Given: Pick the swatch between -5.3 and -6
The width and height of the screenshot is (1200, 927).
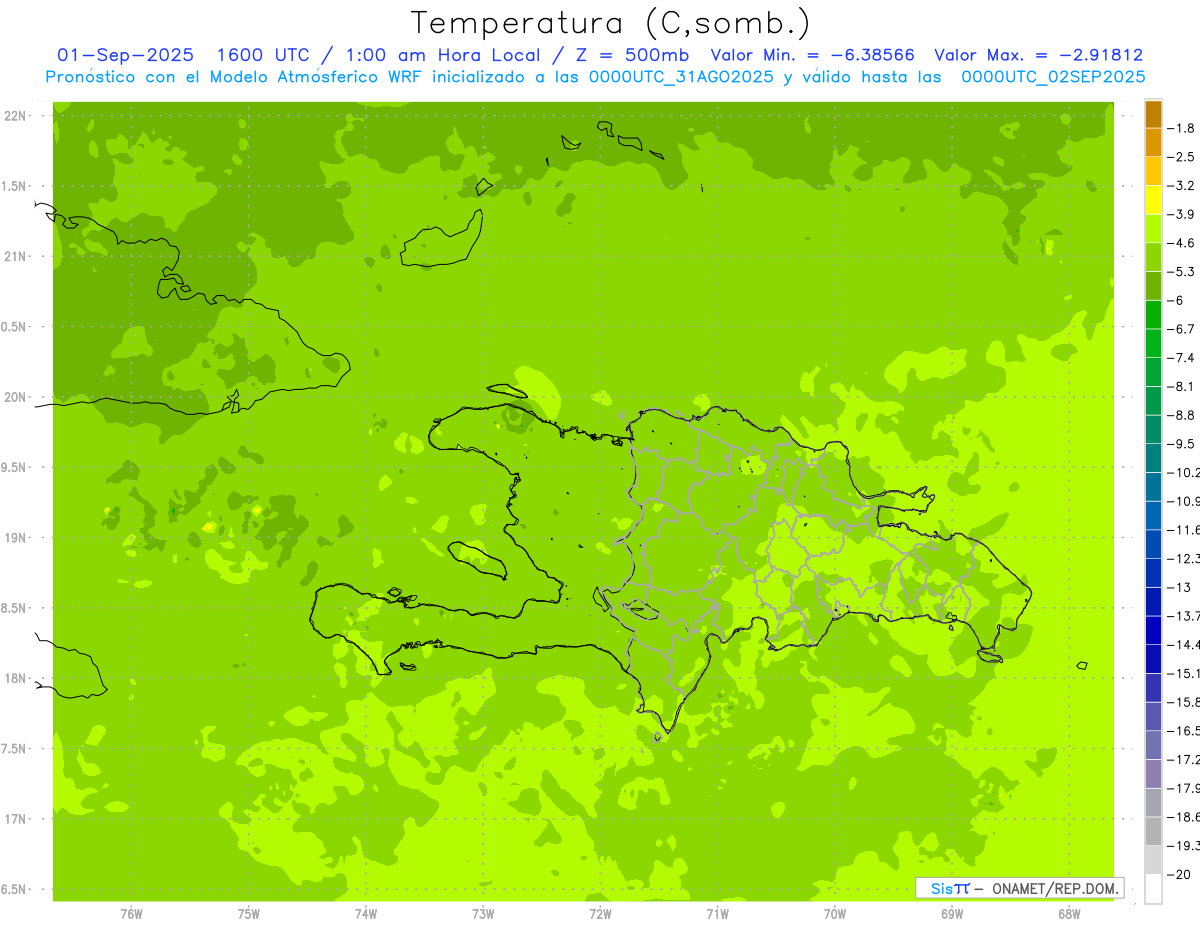Looking at the screenshot, I should [x=1153, y=286].
